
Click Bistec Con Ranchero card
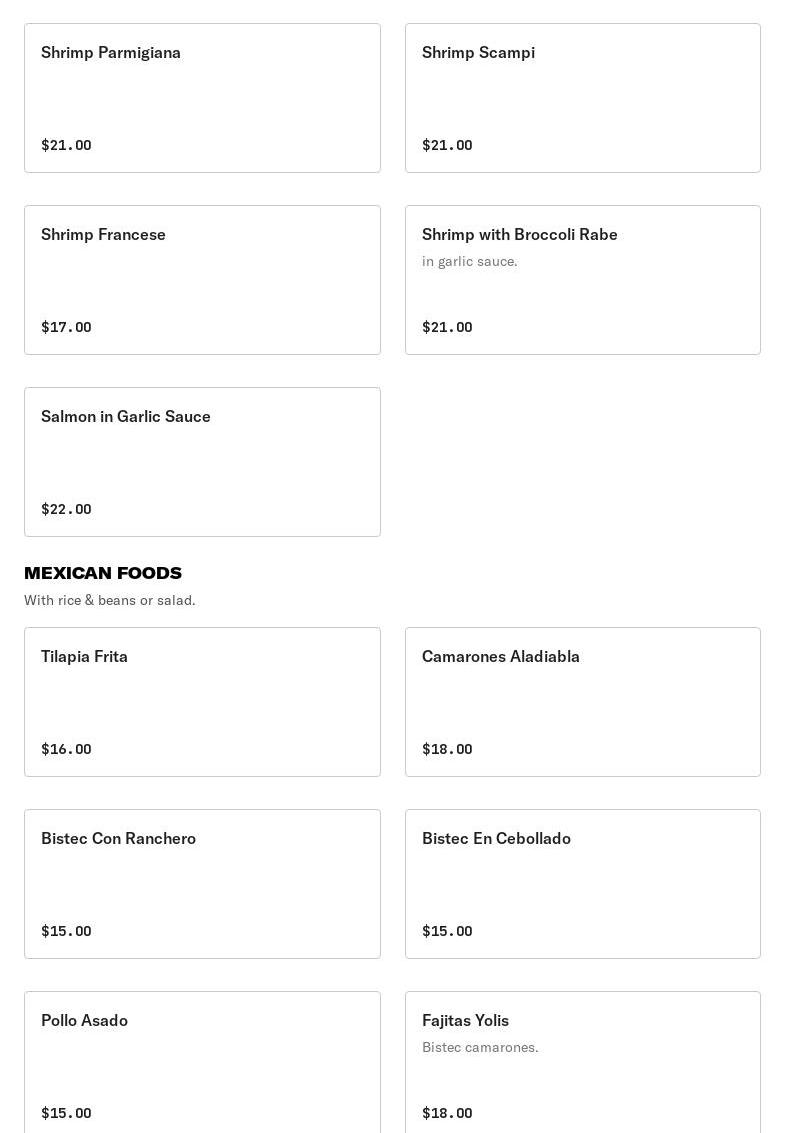(x=202, y=884)
